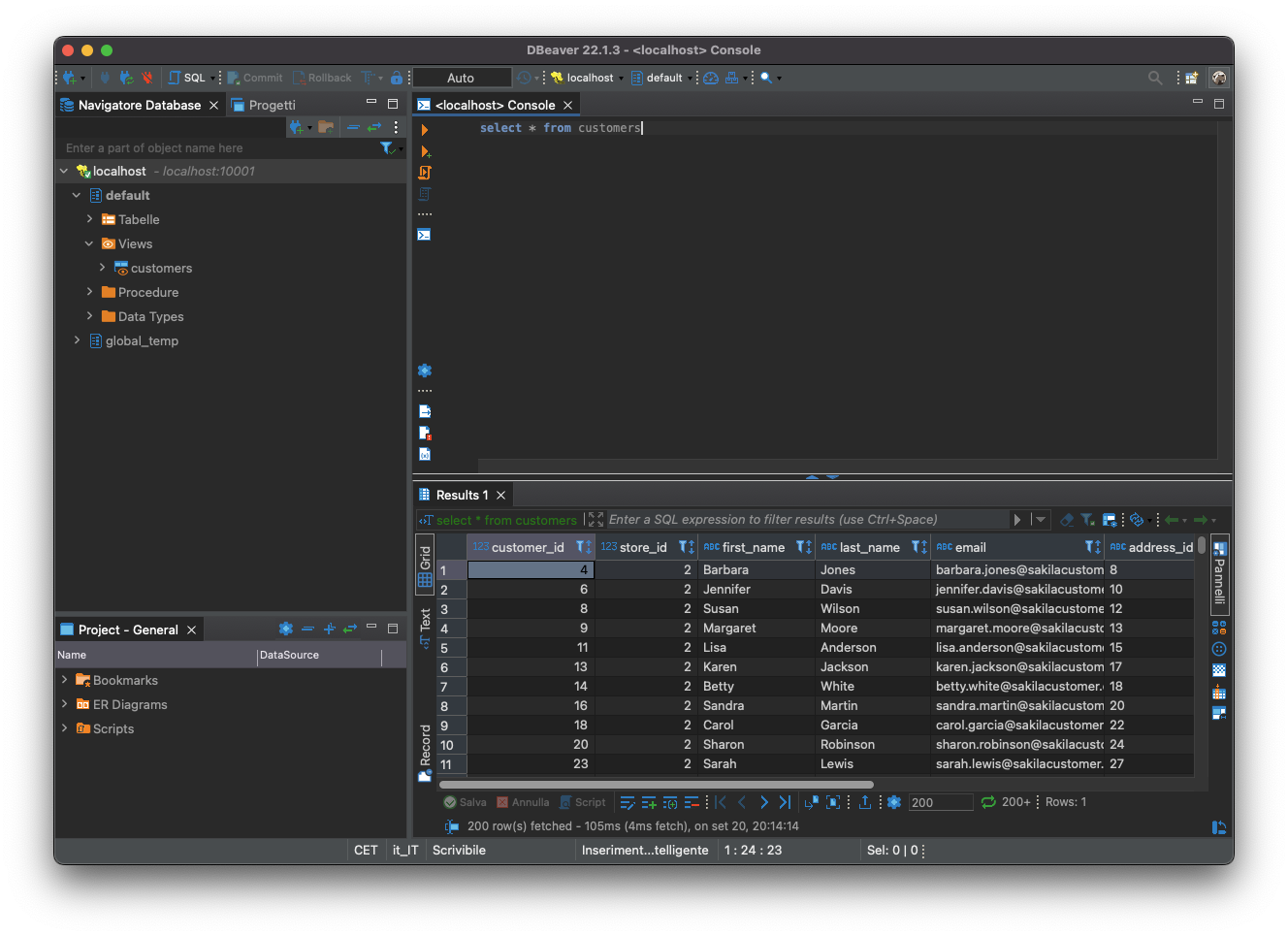1288x936 pixels.
Task: Collapse the localhost connection node
Action: tap(64, 171)
